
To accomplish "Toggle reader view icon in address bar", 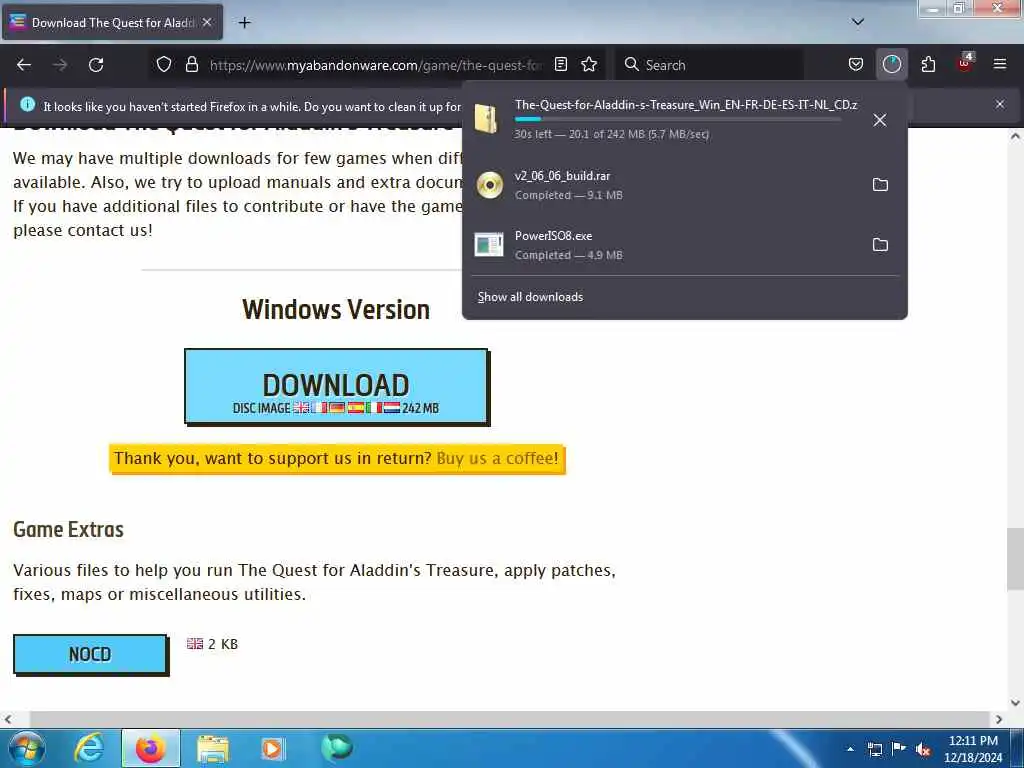I will click(561, 64).
